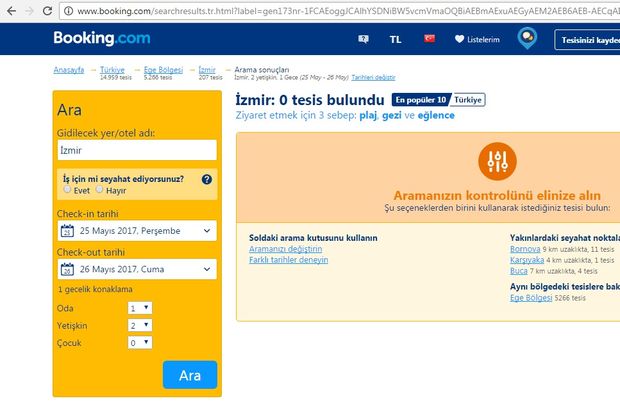
Task: Click 'Aramanızın kontrolünü elinize alın' heading
Action: click(x=497, y=195)
